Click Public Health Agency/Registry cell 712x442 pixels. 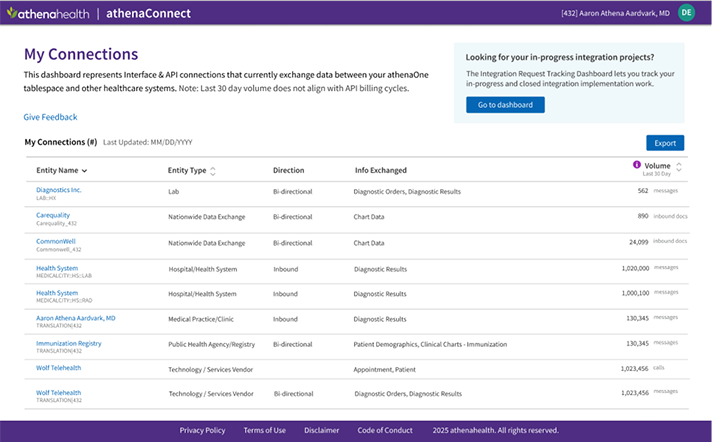click(x=212, y=344)
